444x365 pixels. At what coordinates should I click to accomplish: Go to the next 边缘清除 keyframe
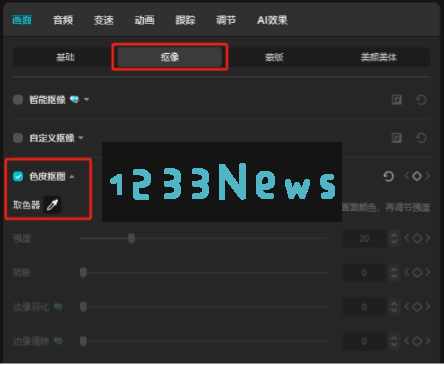coord(427,341)
